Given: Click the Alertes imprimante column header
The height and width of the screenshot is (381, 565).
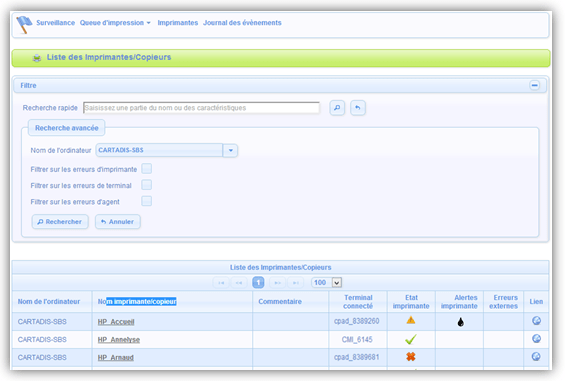Looking at the screenshot, I should (459, 302).
